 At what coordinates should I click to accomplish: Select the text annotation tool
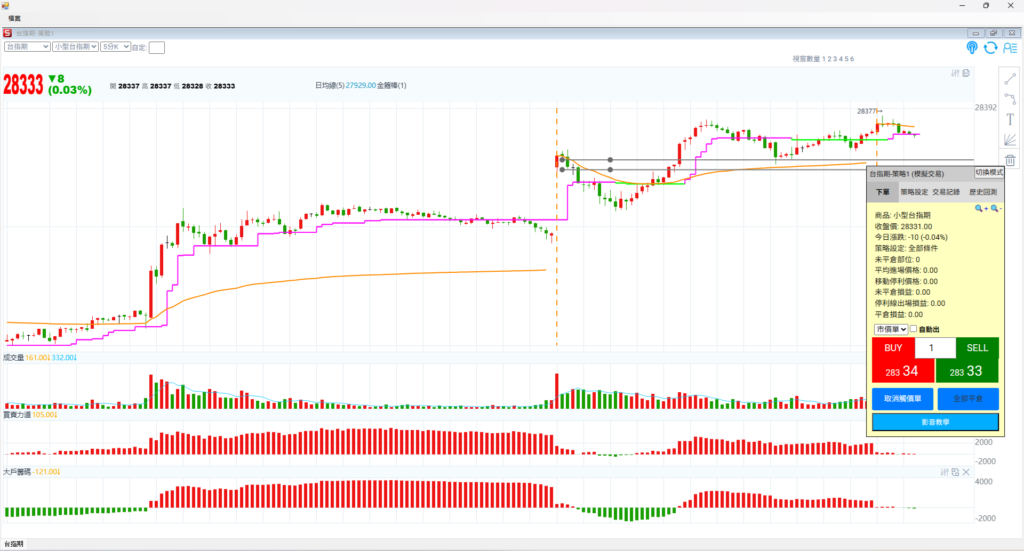1010,120
